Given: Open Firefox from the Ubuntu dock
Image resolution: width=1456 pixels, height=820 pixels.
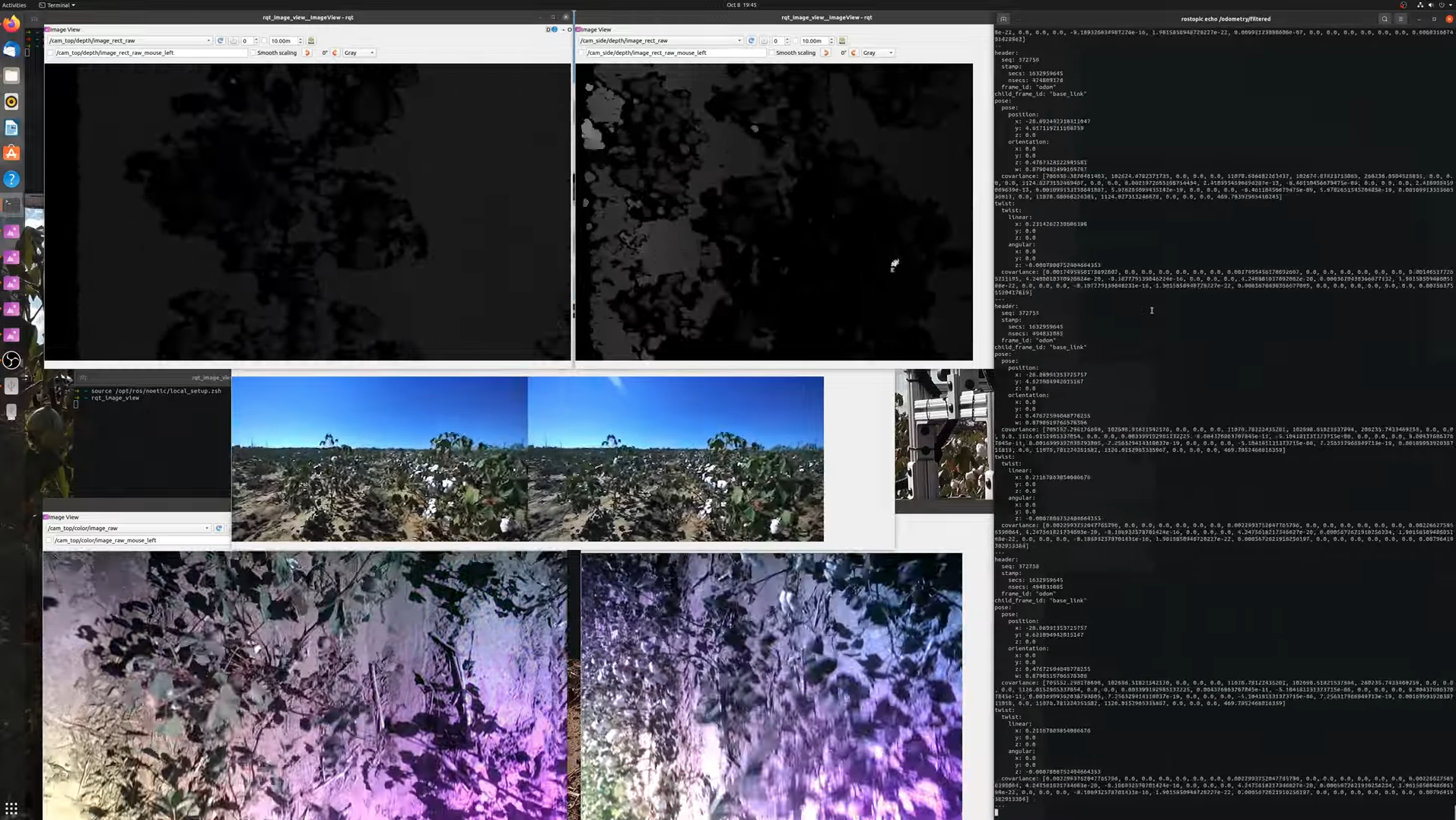Looking at the screenshot, I should (x=11, y=24).
